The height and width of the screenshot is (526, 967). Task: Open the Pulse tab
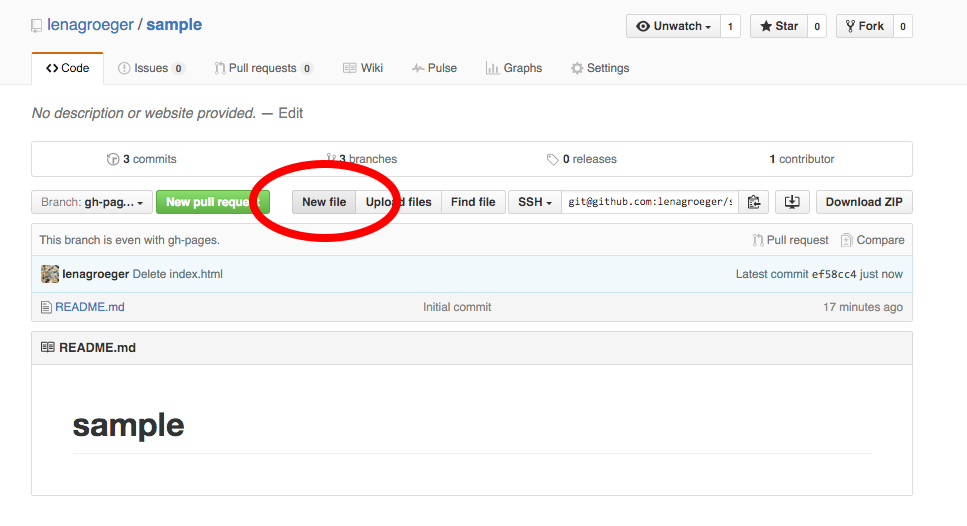(434, 68)
